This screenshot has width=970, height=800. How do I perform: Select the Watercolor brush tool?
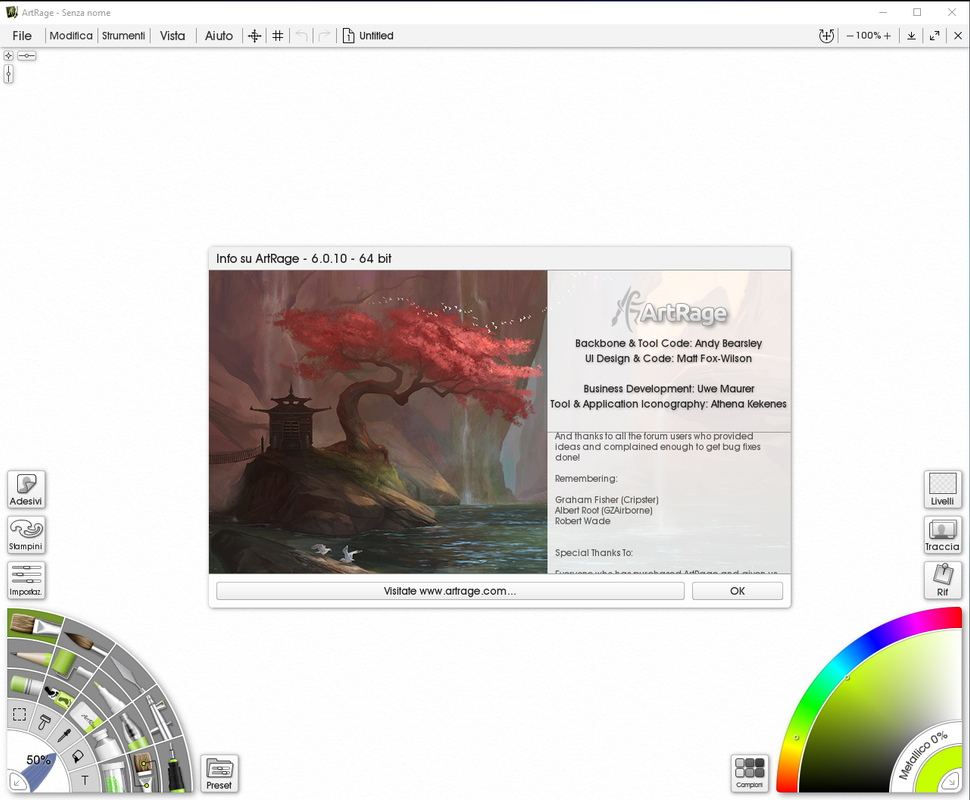click(87, 642)
